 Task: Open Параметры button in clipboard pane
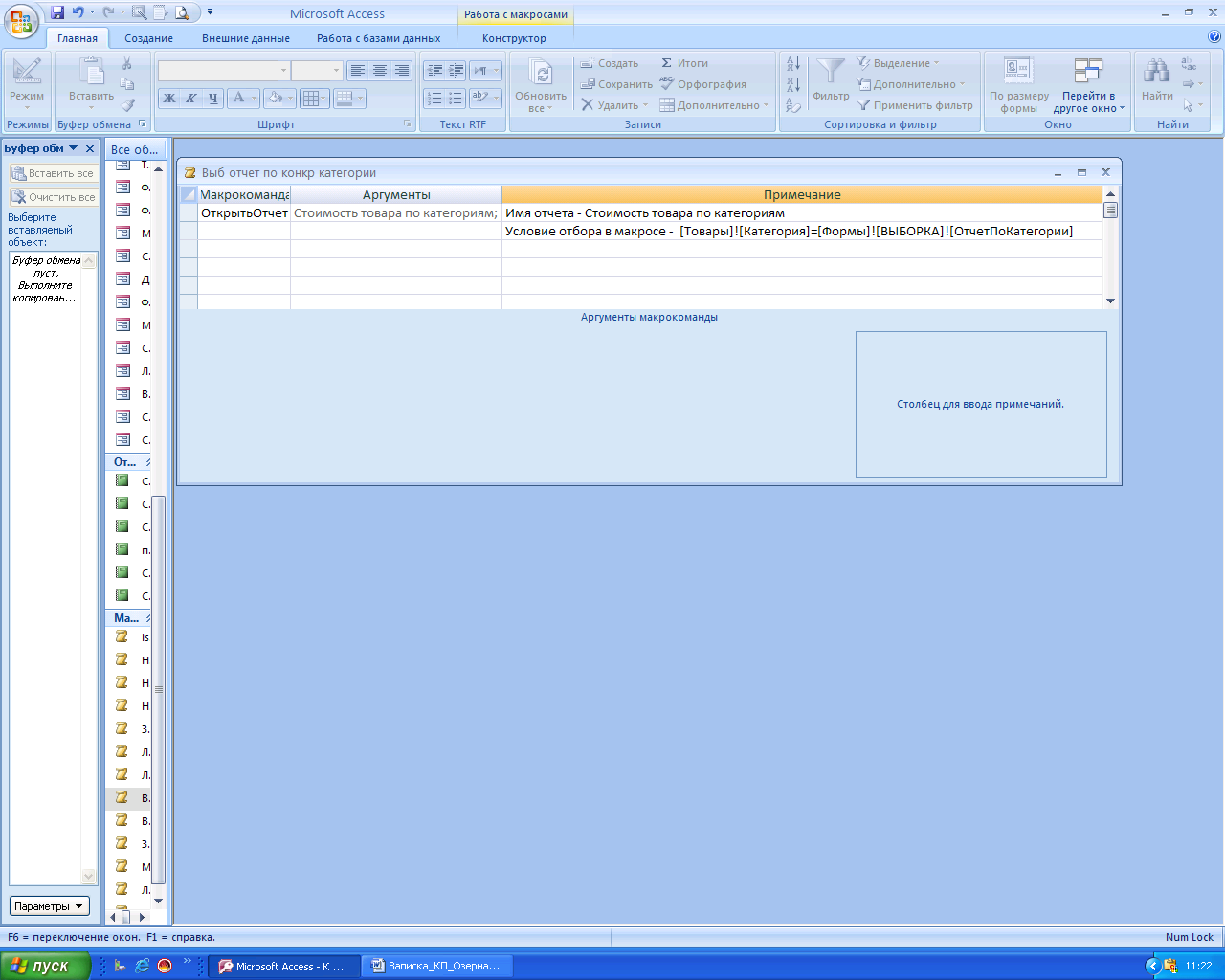50,906
